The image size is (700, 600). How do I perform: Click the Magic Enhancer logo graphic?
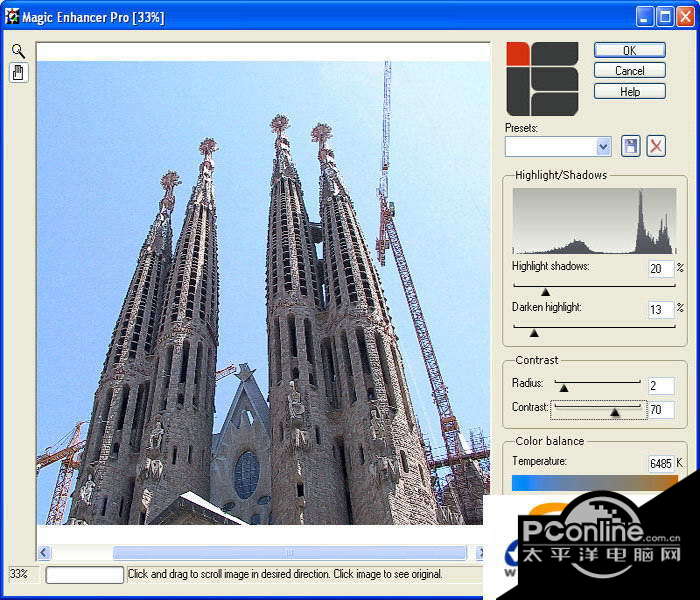[542, 78]
